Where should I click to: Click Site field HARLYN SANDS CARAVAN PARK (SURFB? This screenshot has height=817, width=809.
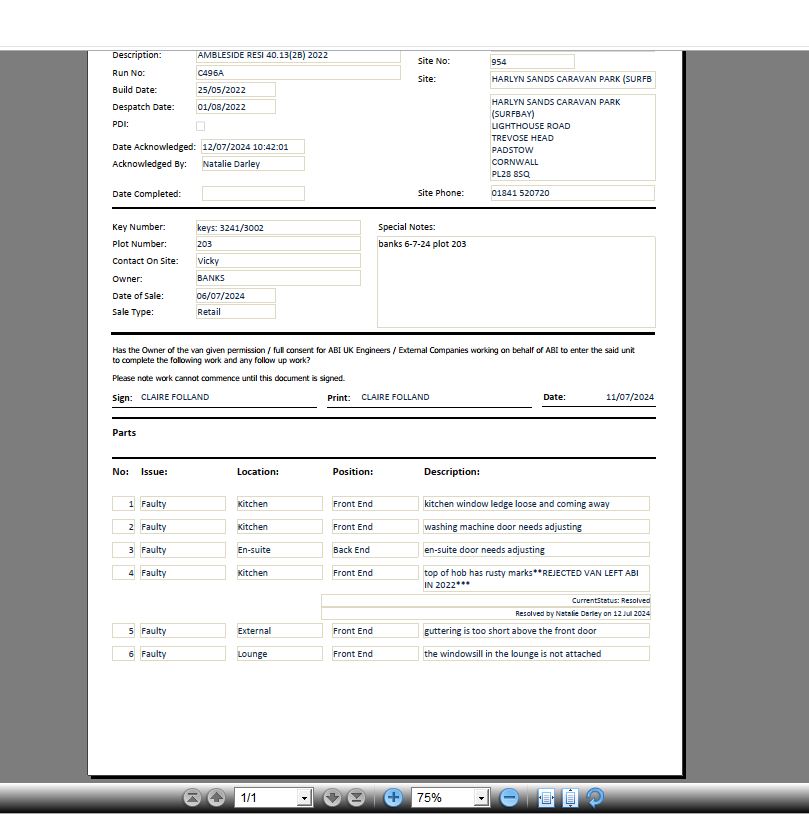pyautogui.click(x=572, y=79)
